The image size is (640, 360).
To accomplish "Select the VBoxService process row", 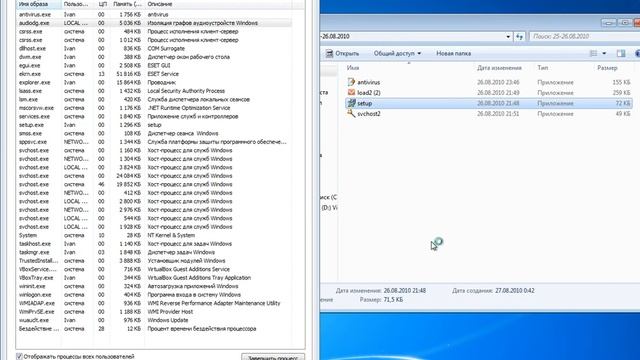I will [154, 269].
